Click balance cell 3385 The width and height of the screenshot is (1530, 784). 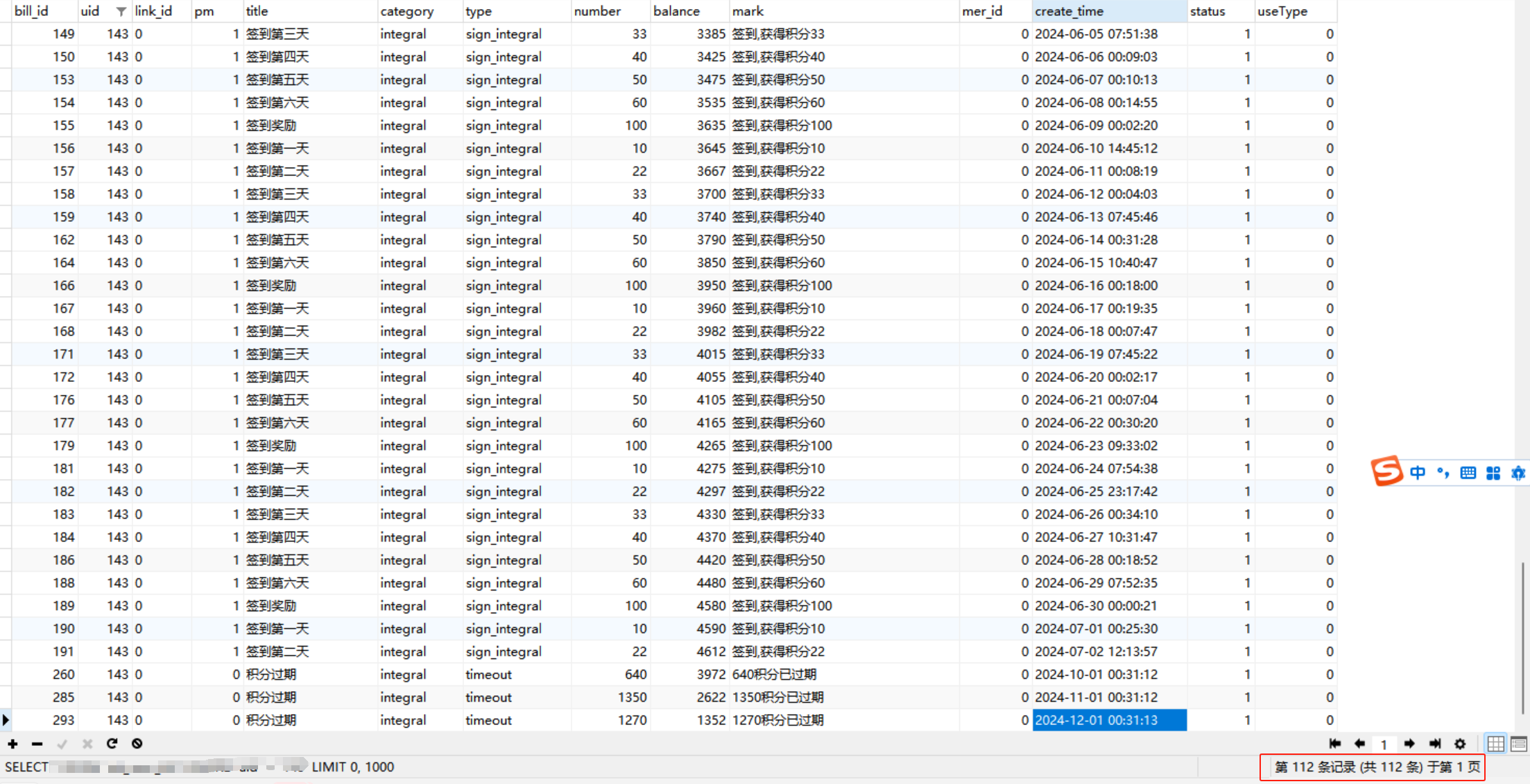689,34
